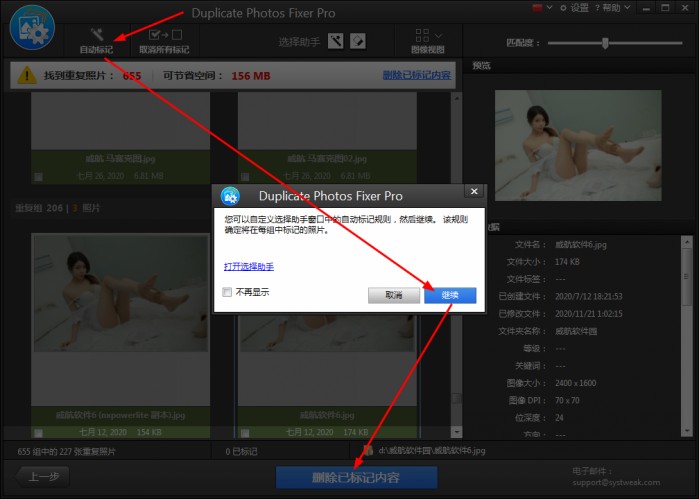Open selection assistant wand icon
699x499 pixels.
pyautogui.click(x=336, y=41)
